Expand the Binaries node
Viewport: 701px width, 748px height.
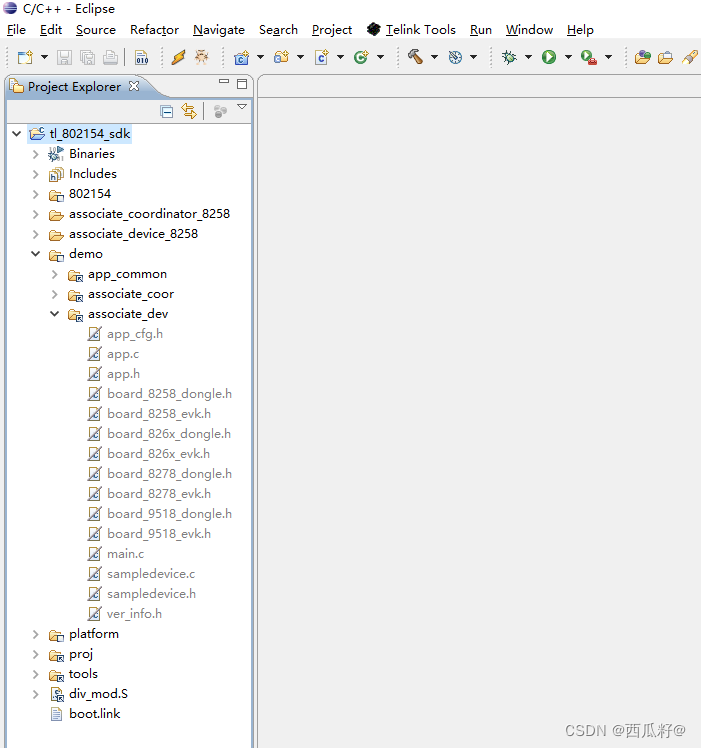(35, 154)
